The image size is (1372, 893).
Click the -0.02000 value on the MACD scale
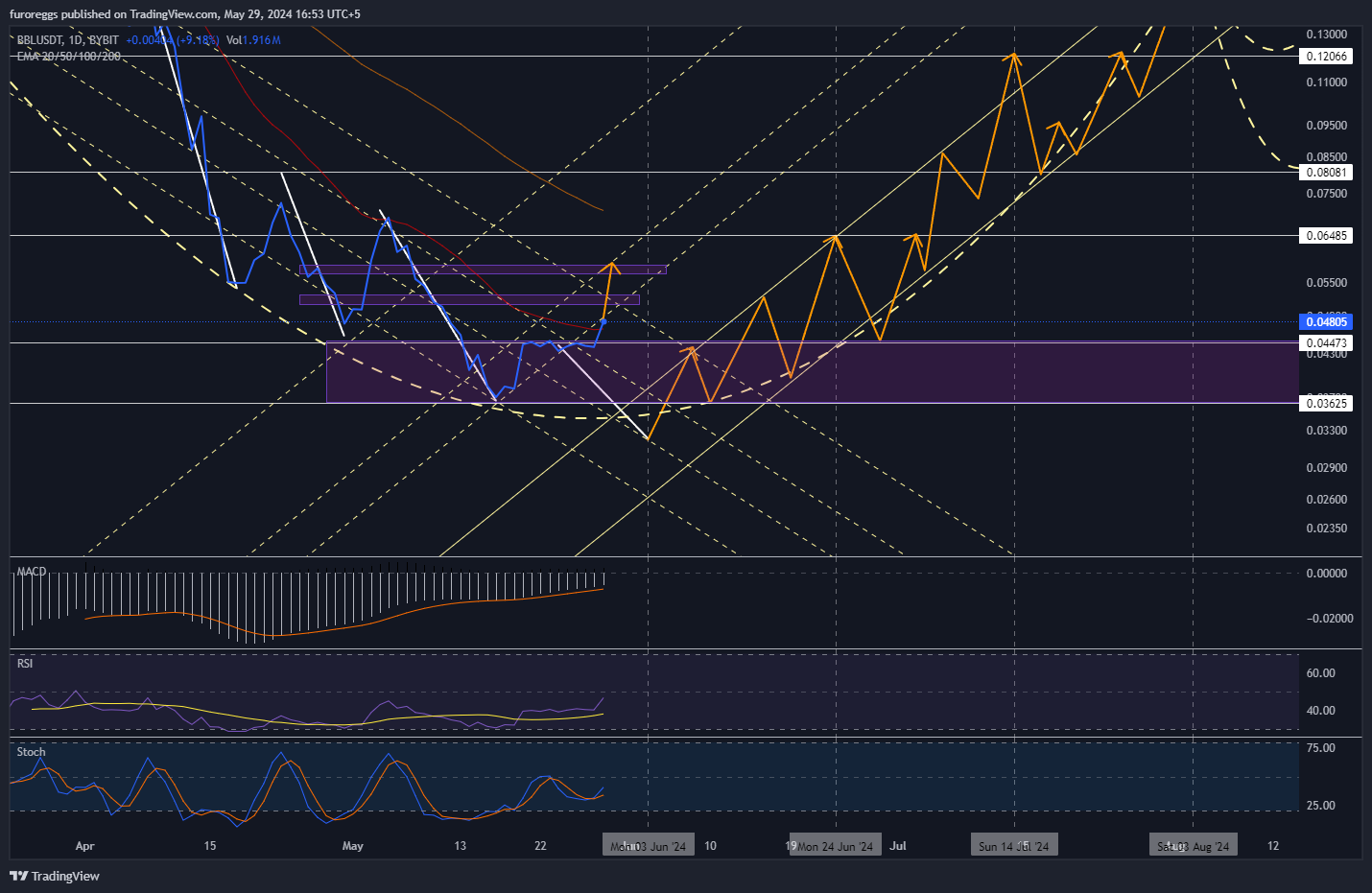tap(1330, 619)
